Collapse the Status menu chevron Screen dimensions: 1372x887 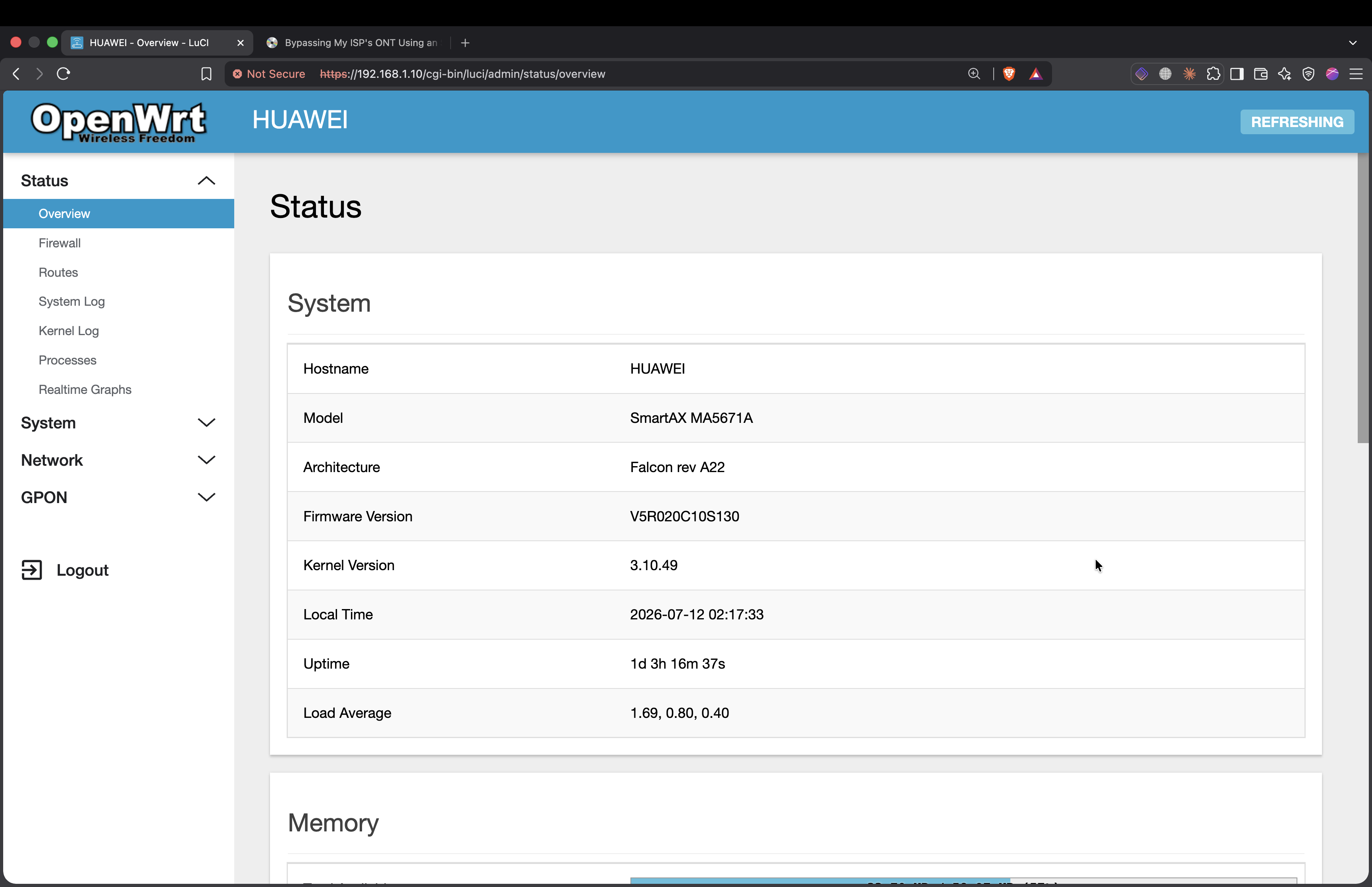coord(206,181)
